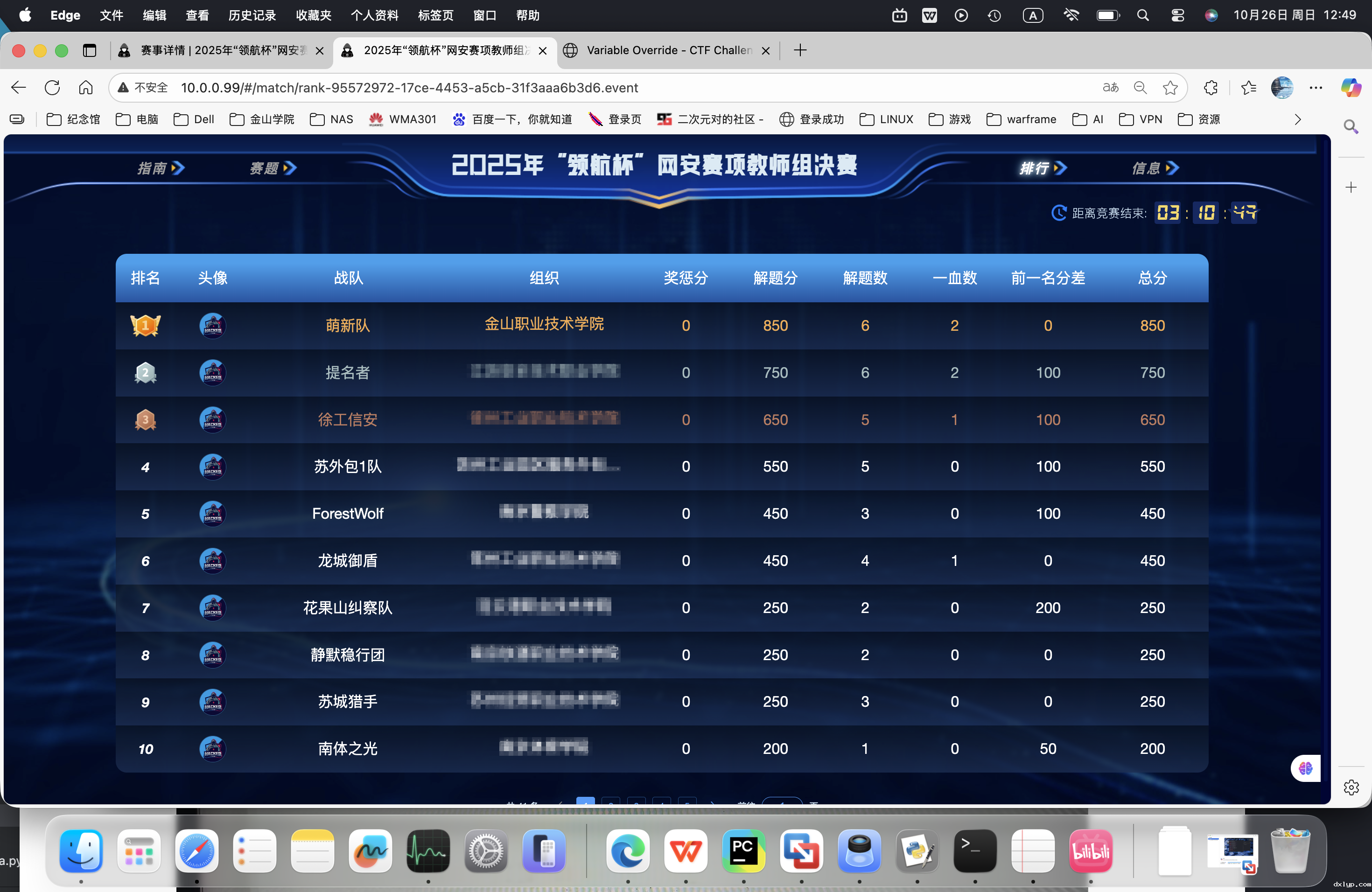Open the Extensions puzzle icon
1372x892 pixels.
coord(1211,88)
